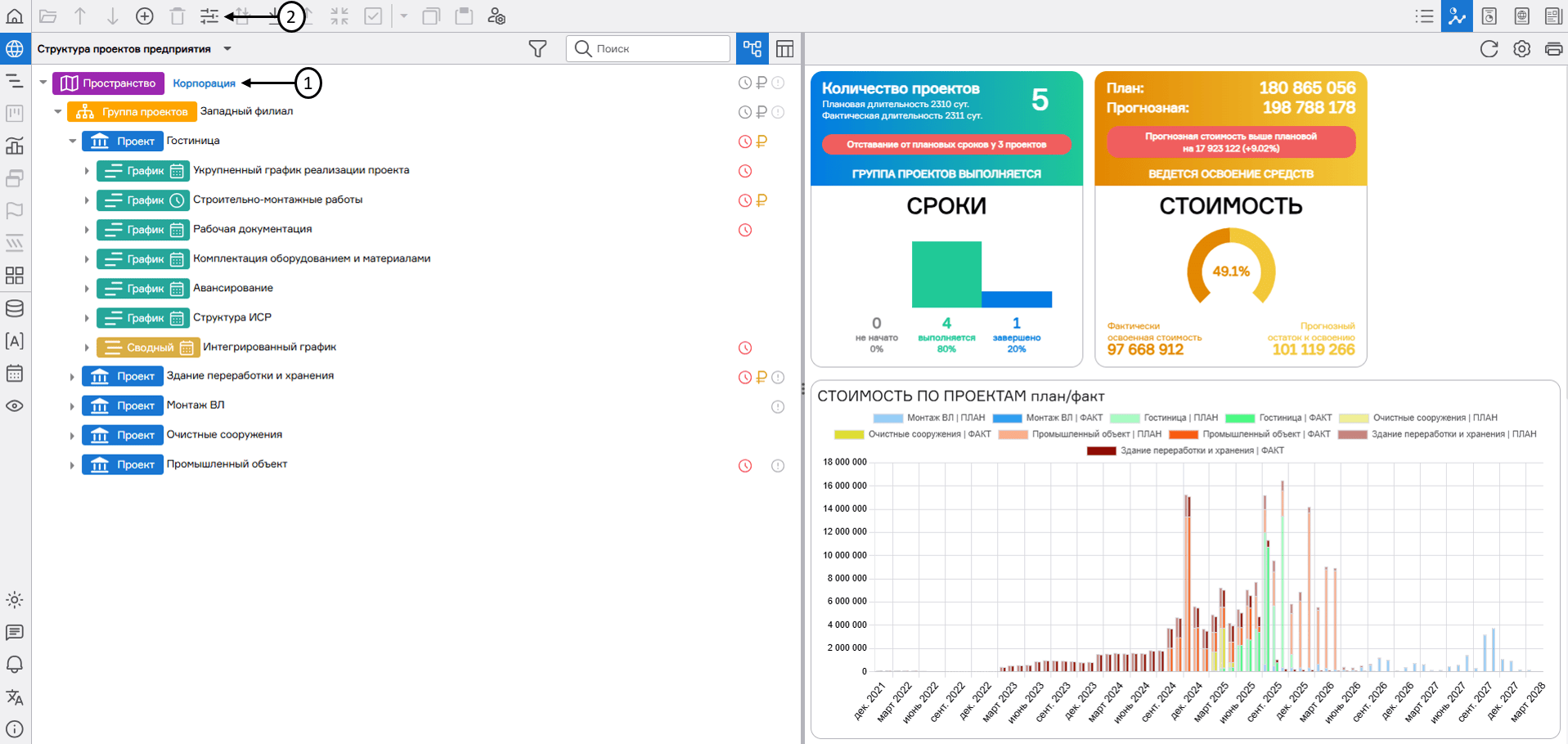The image size is (1568, 744).
Task: Open the Корпорация link
Action: coord(204,83)
